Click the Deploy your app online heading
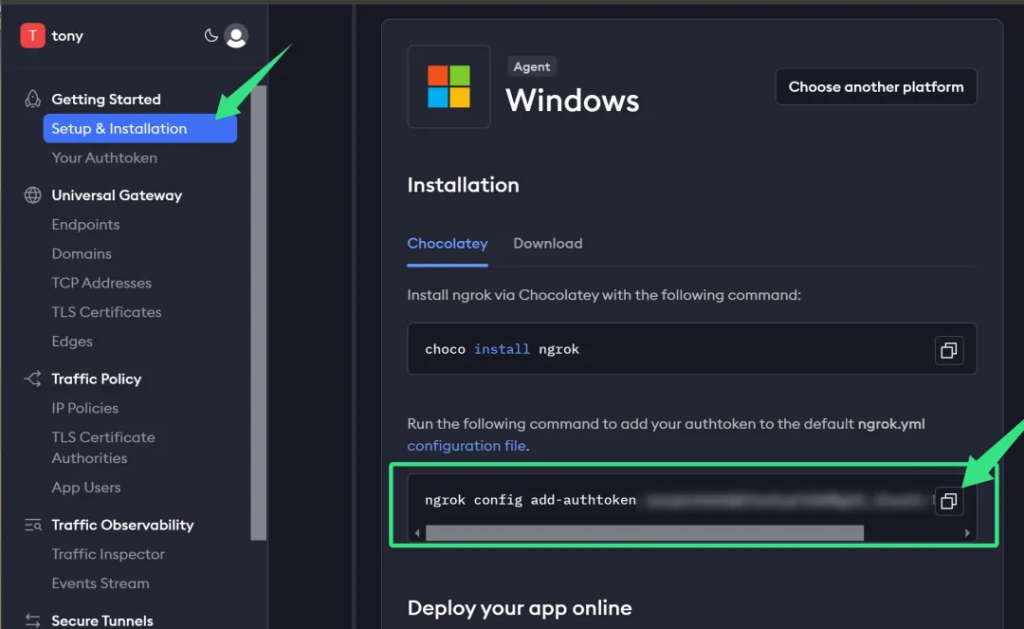This screenshot has height=629, width=1024. tap(519, 607)
